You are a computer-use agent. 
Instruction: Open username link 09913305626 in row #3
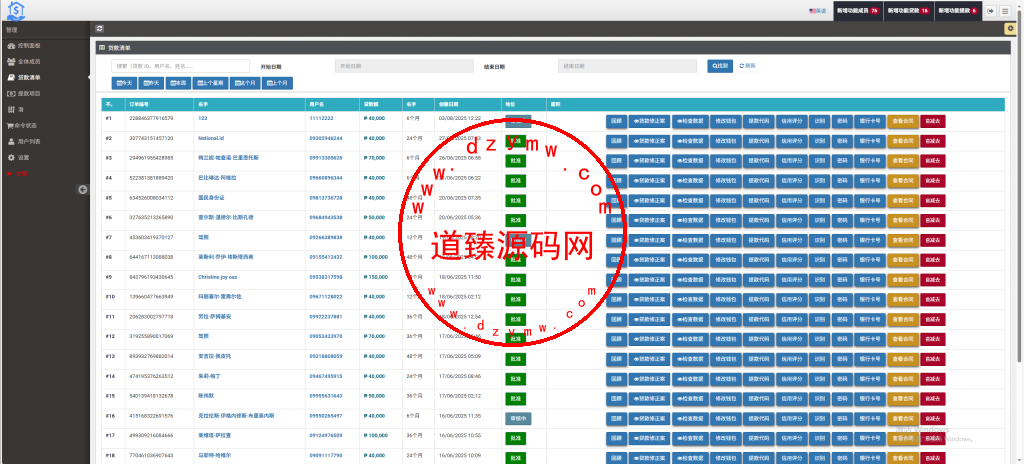click(x=325, y=157)
